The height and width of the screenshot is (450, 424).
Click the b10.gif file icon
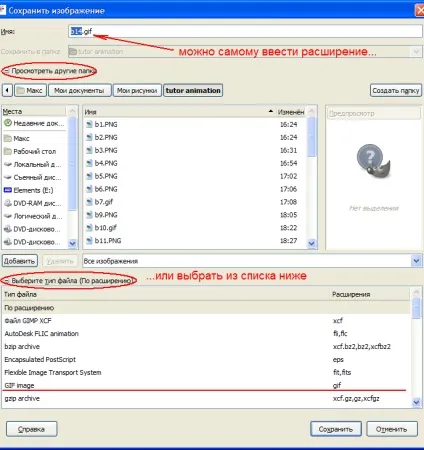[89, 228]
